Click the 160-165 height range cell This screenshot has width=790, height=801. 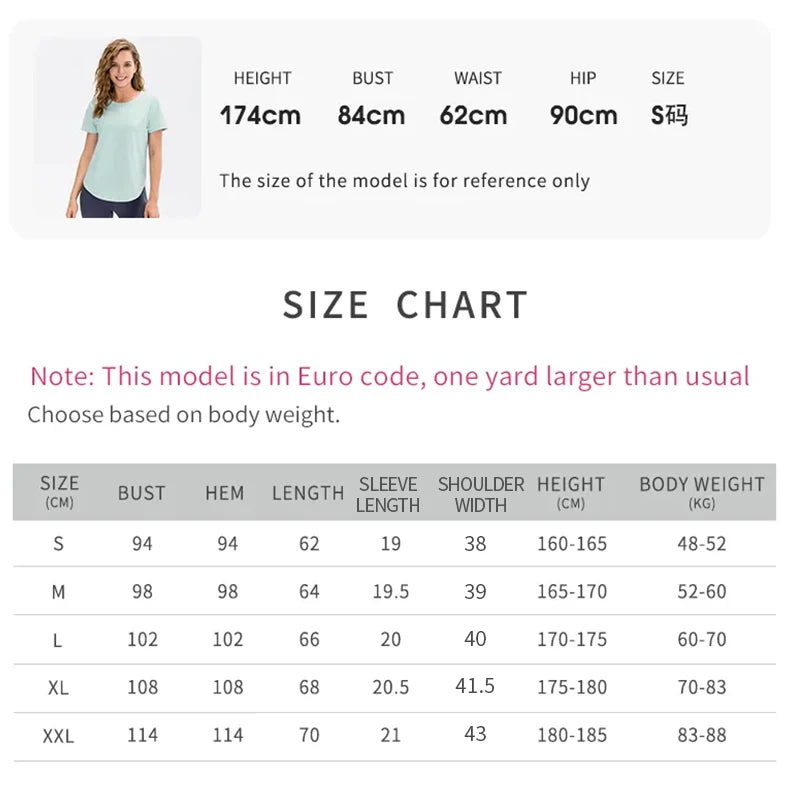[571, 544]
